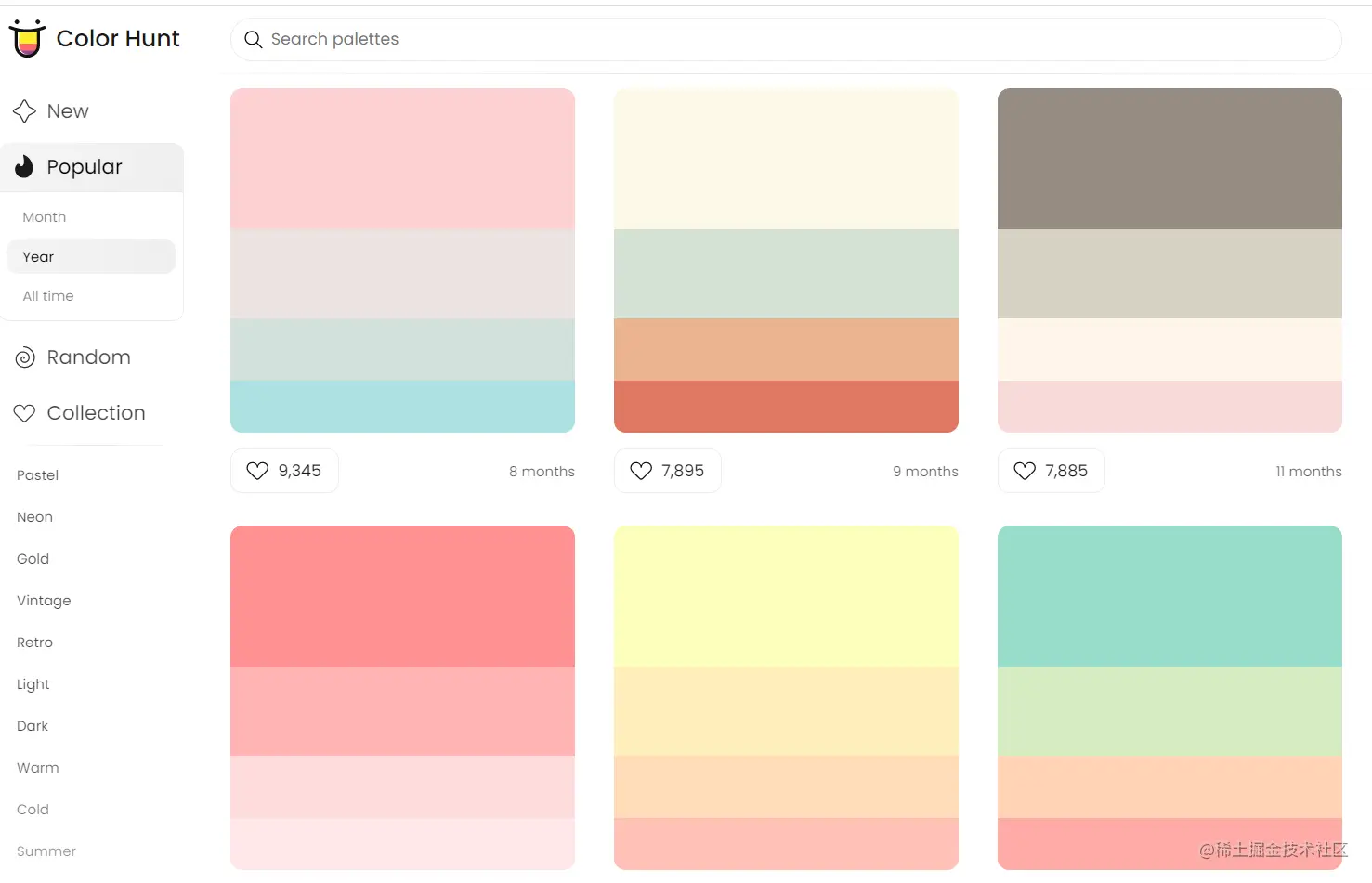Click the heart icon beside 9,345
This screenshot has height=883, width=1372.
pyautogui.click(x=257, y=471)
